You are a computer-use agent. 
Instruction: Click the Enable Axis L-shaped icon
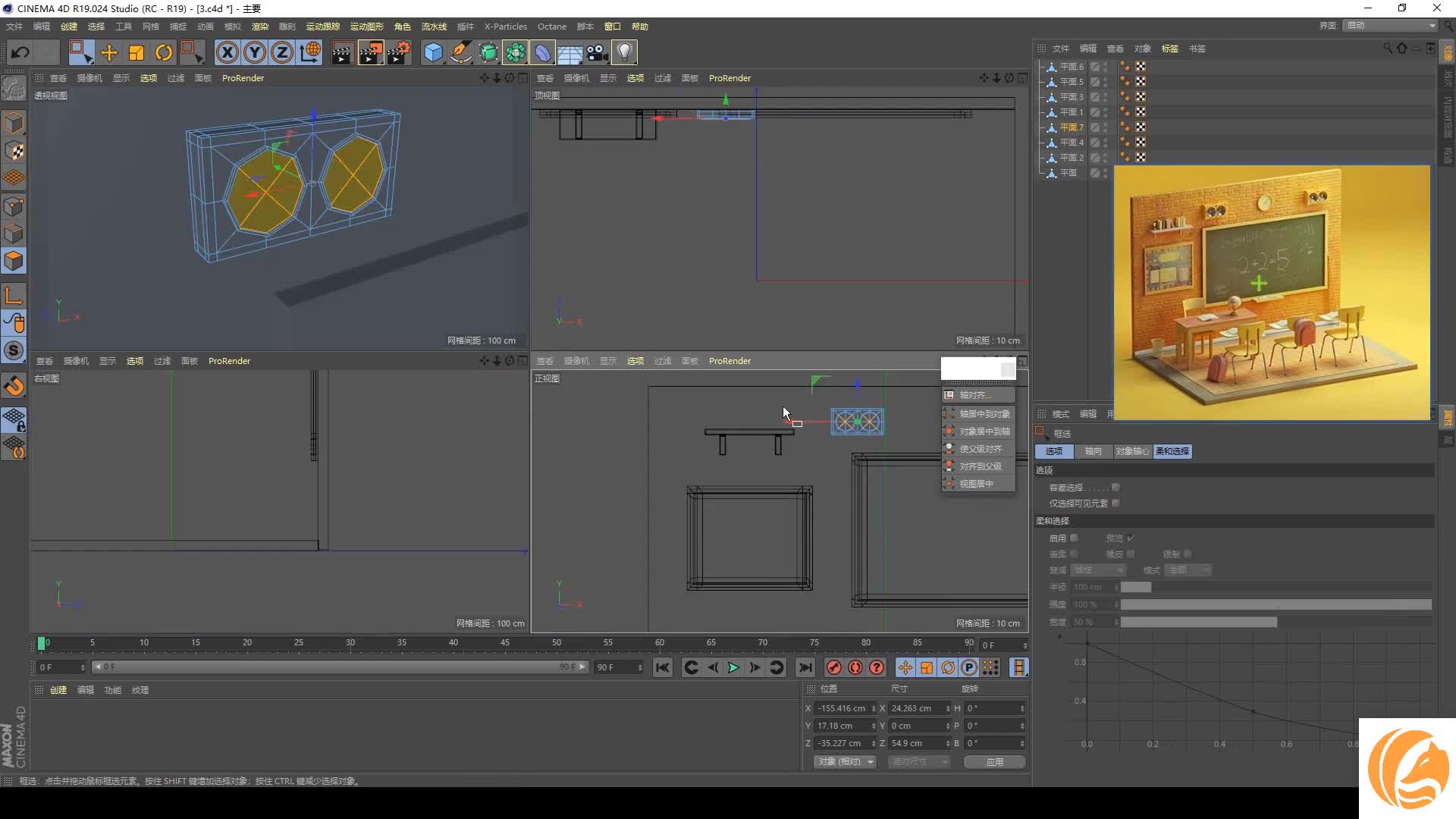14,295
